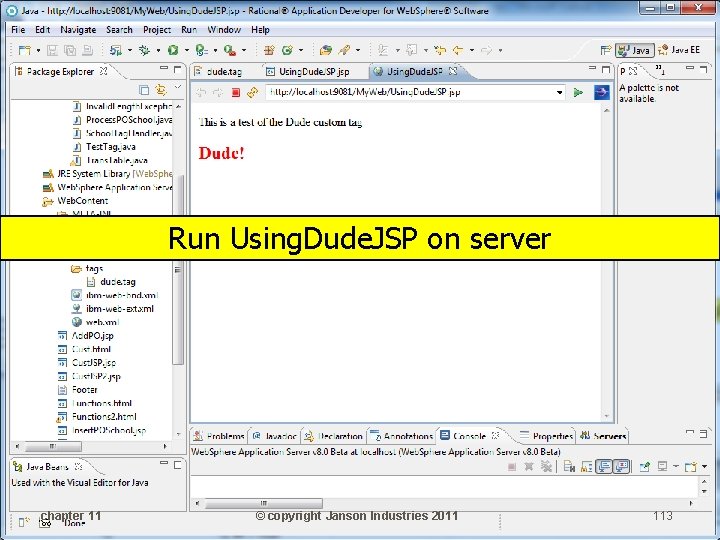The image size is (720, 540).
Task: Click the green Go arrow next to URL
Action: [578, 92]
